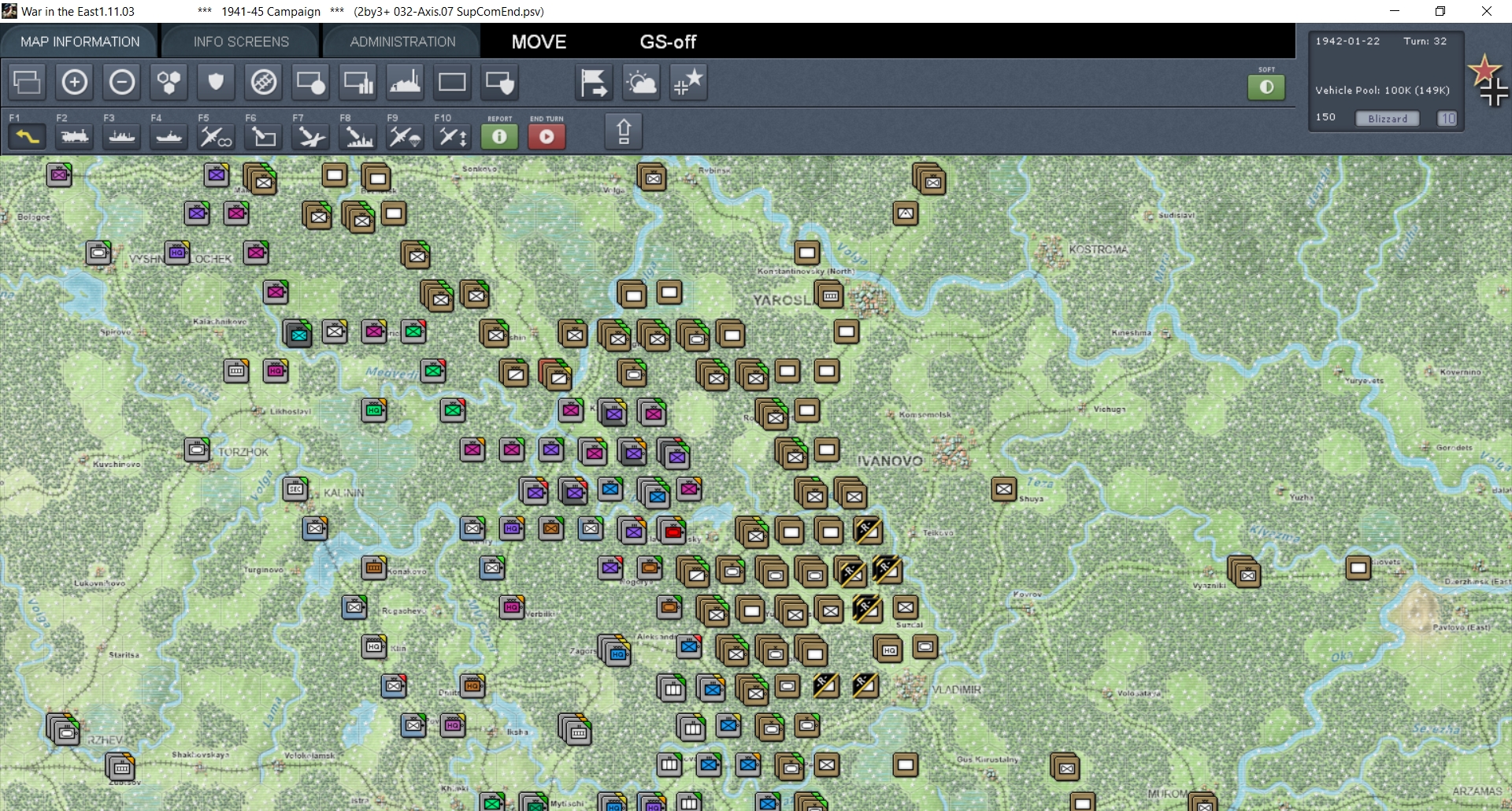Open the ADMINISTRATION tab
The image size is (1512, 811).
(x=402, y=42)
